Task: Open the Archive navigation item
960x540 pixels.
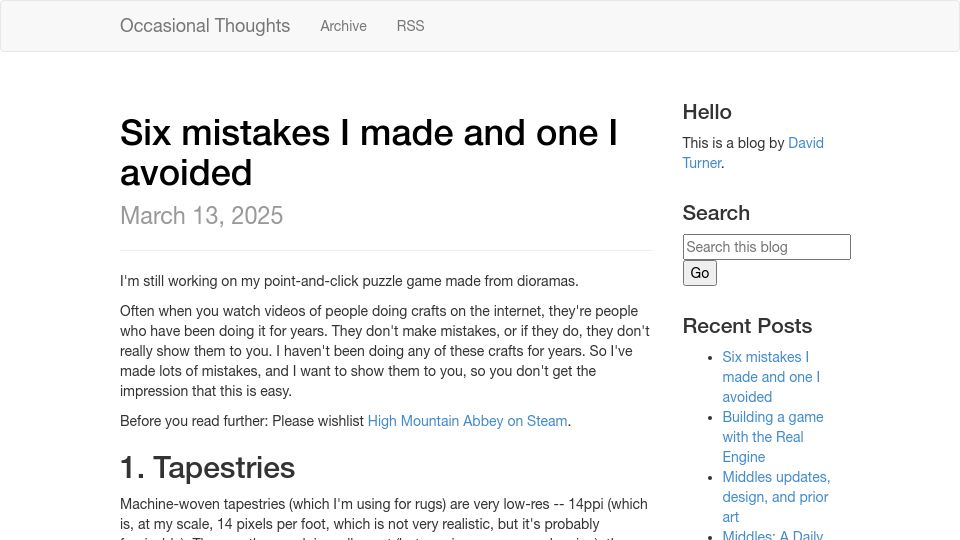Action: (343, 26)
